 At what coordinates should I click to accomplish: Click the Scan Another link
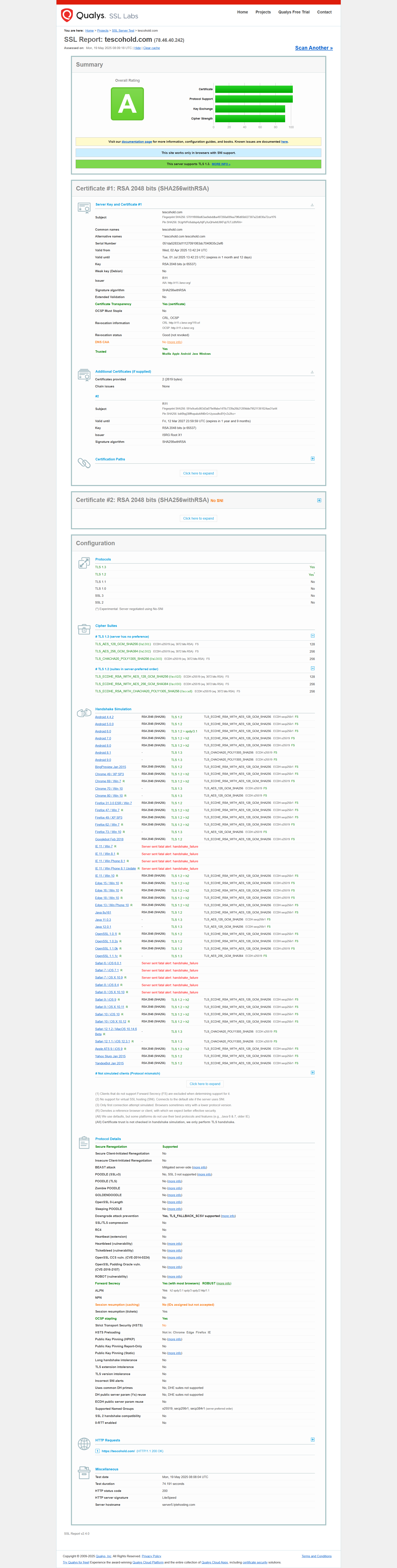coord(314,48)
